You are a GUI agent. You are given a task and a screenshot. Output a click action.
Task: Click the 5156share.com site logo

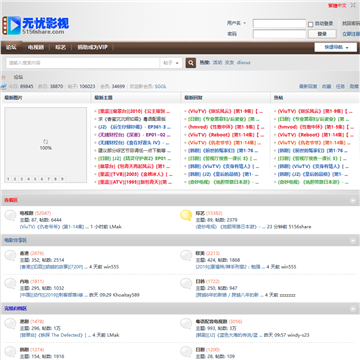pos(36,25)
